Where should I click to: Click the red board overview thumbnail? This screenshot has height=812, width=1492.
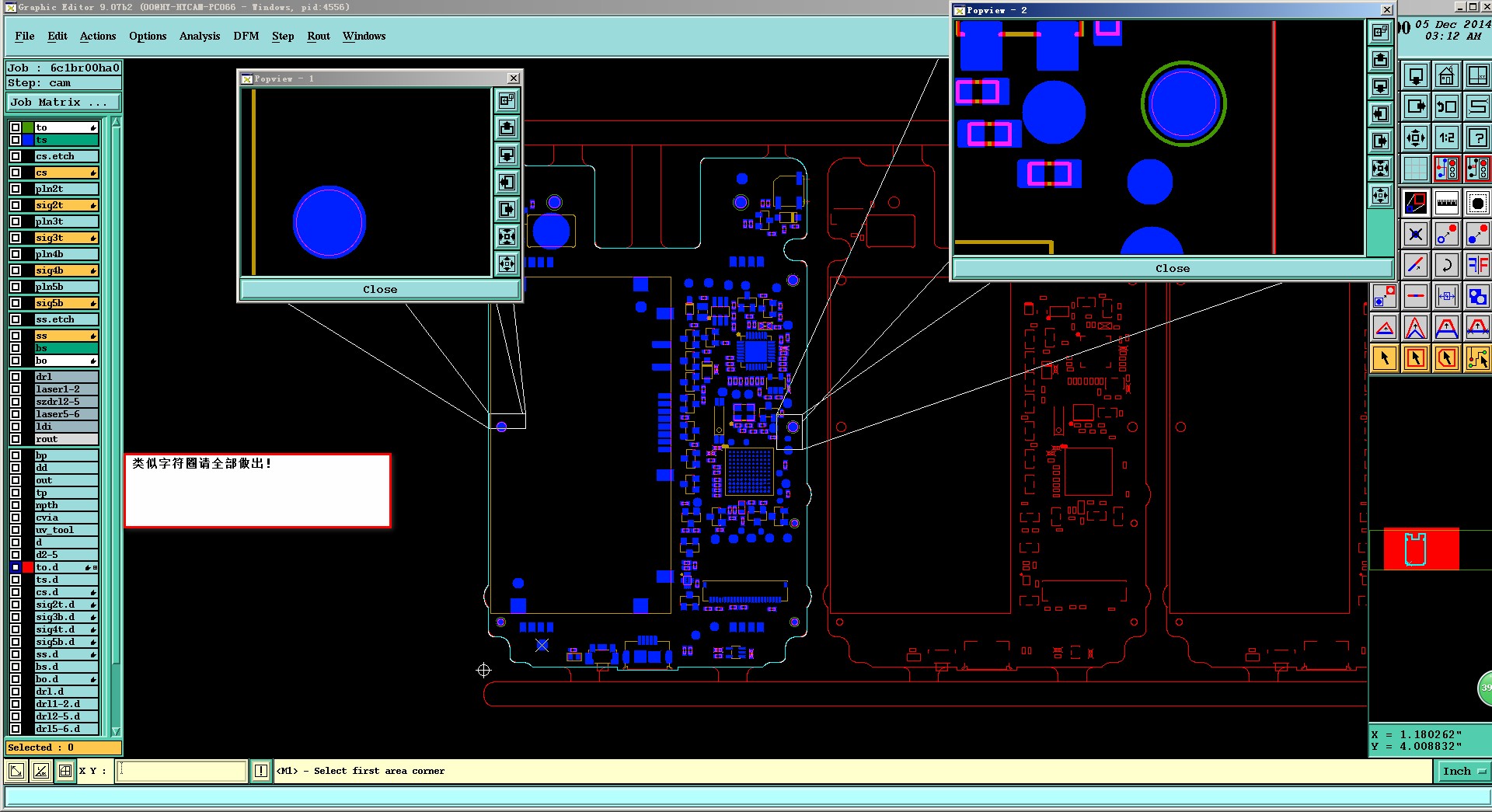coord(1421,549)
